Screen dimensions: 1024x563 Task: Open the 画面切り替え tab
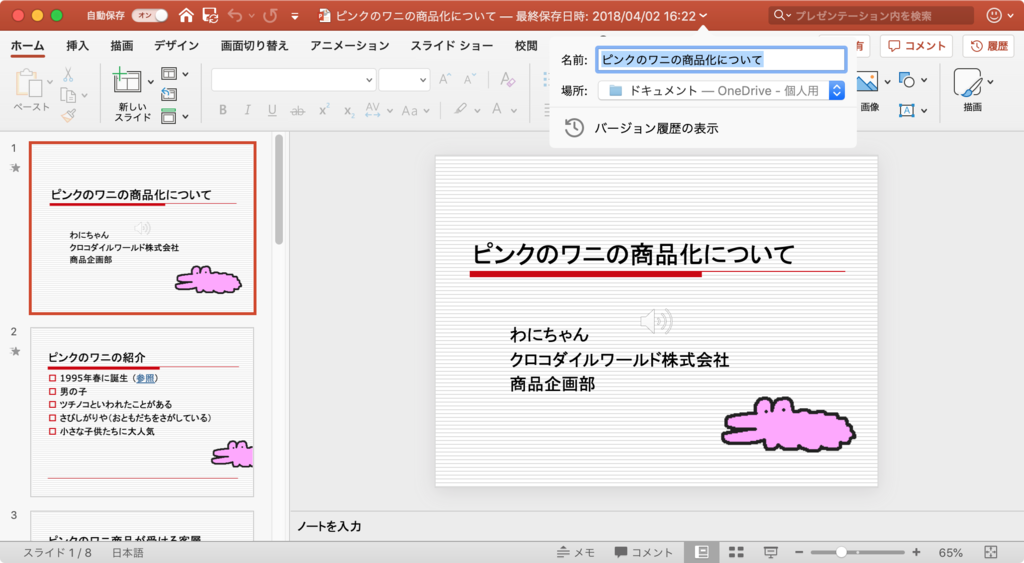pyautogui.click(x=254, y=46)
